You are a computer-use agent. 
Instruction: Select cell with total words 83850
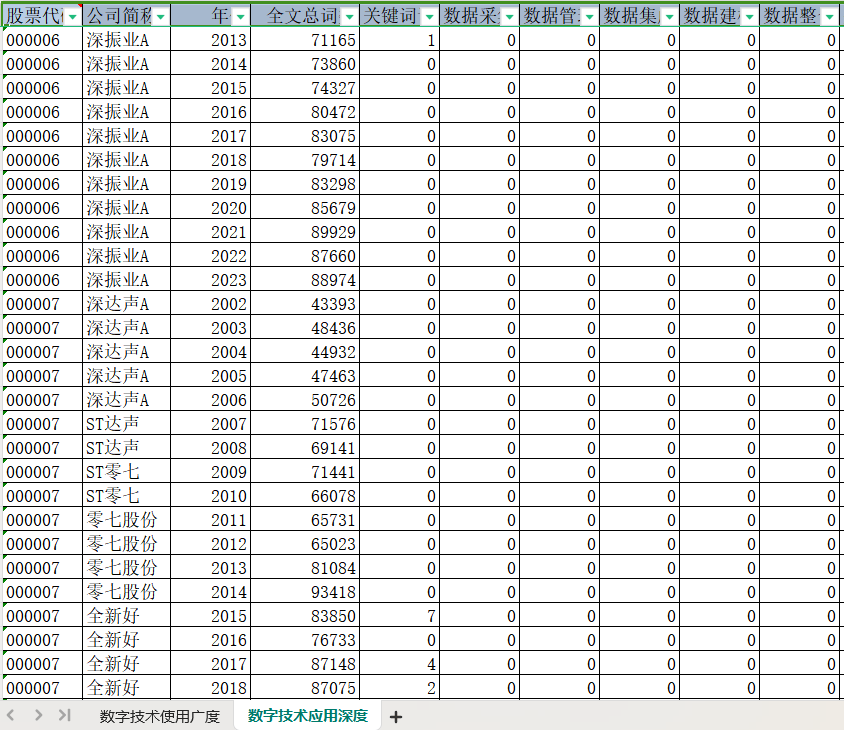click(305, 615)
